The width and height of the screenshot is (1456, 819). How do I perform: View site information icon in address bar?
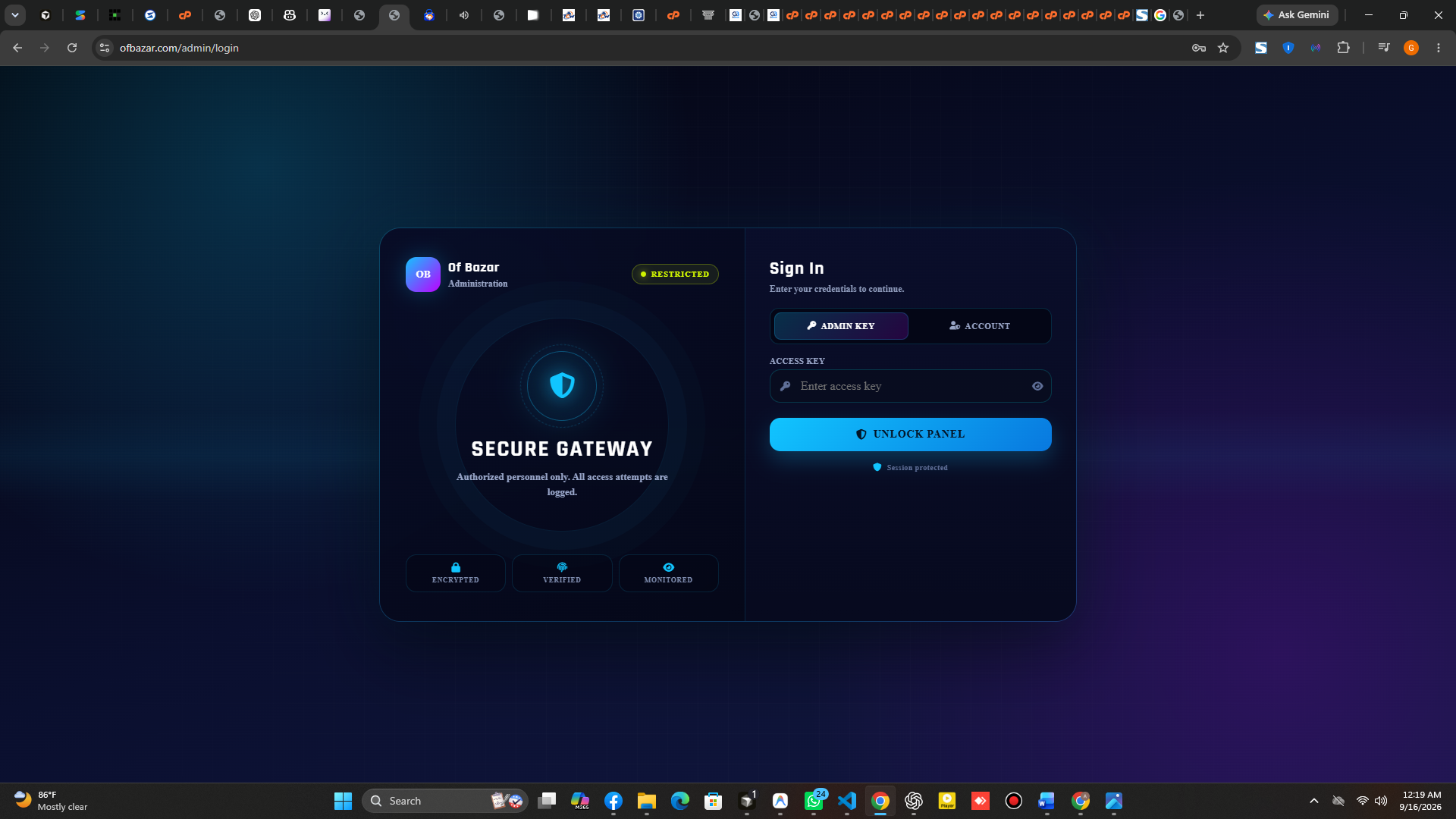click(x=105, y=48)
